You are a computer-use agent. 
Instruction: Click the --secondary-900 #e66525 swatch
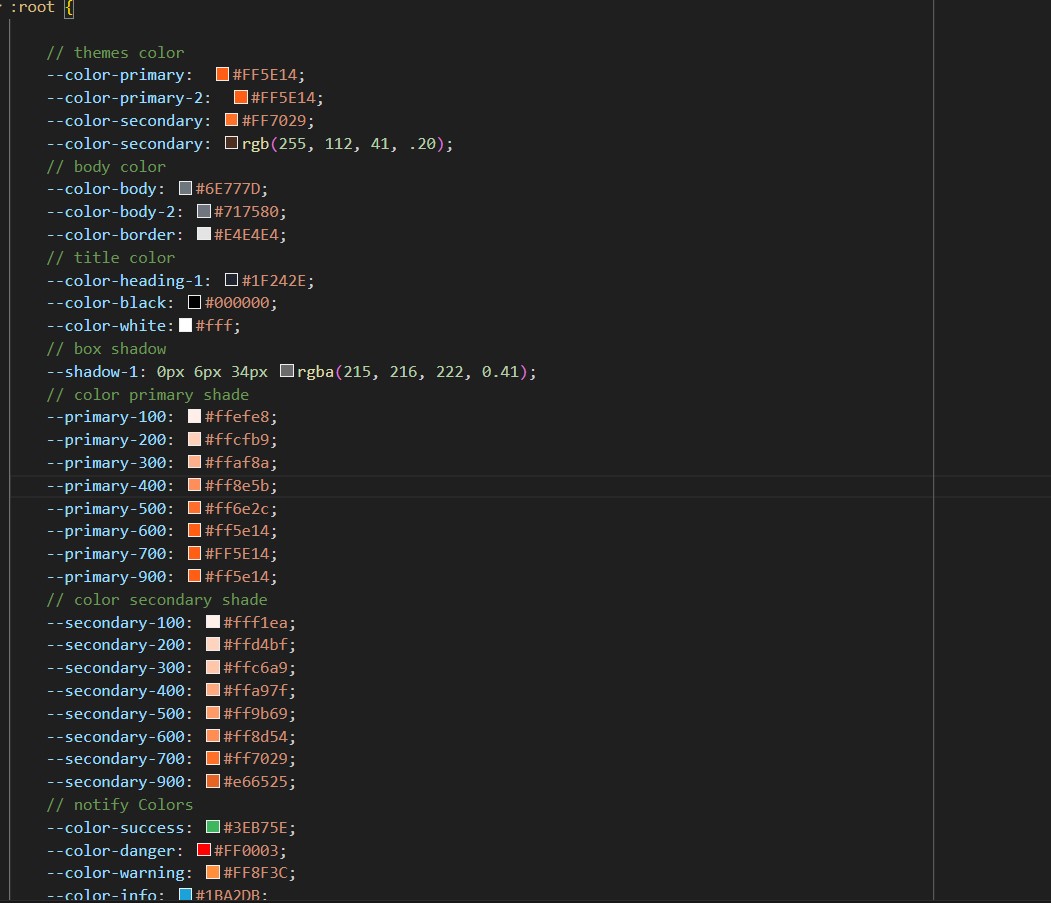[213, 782]
